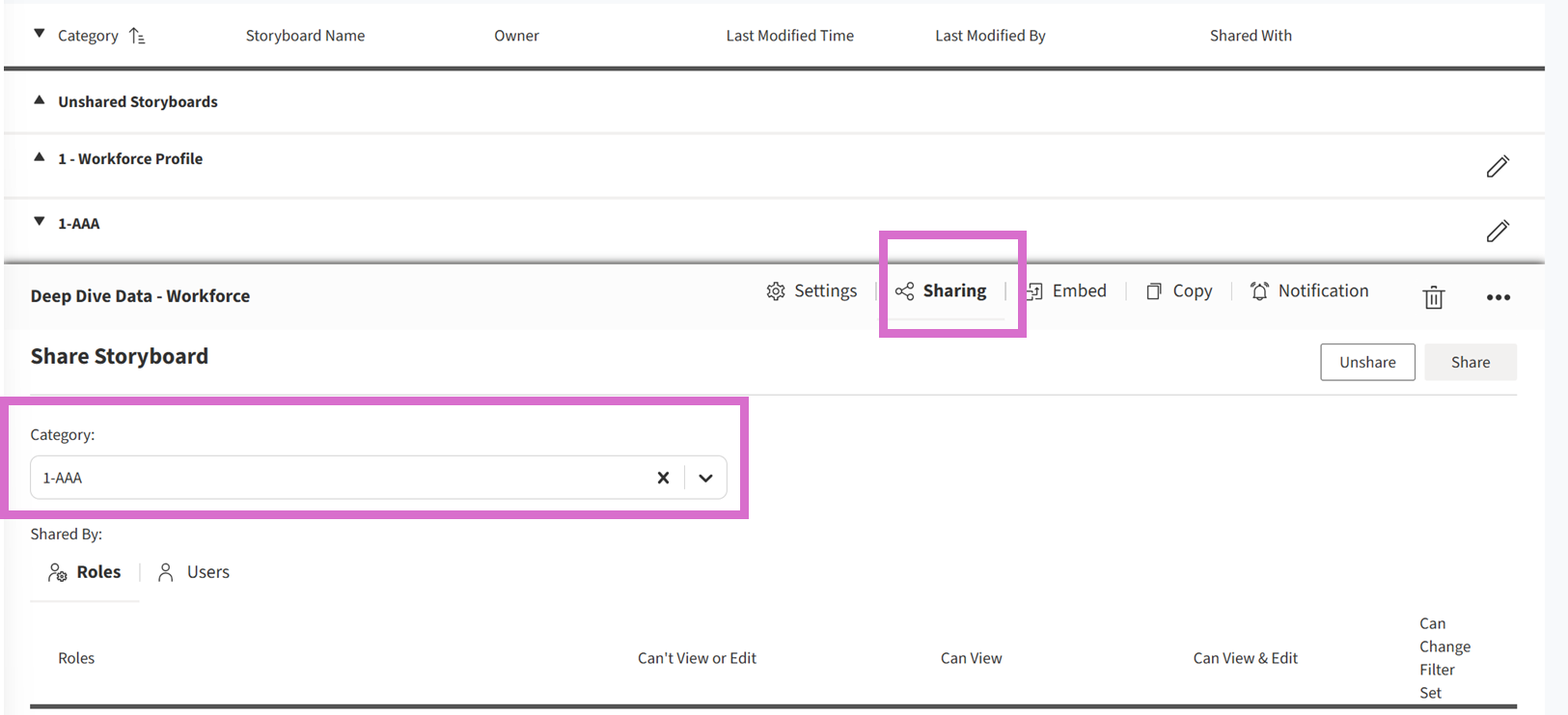Toggle all categories with header arrow
Screen dimensions: 1568x715
(40, 34)
